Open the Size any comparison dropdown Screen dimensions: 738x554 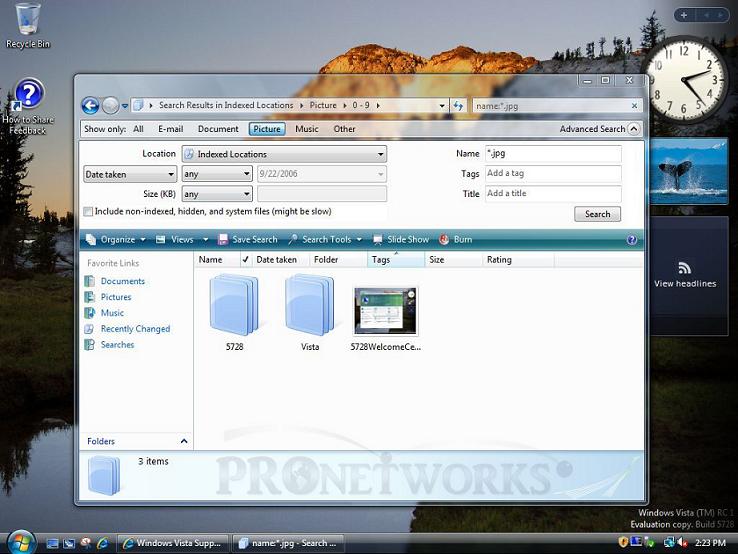pyautogui.click(x=216, y=195)
